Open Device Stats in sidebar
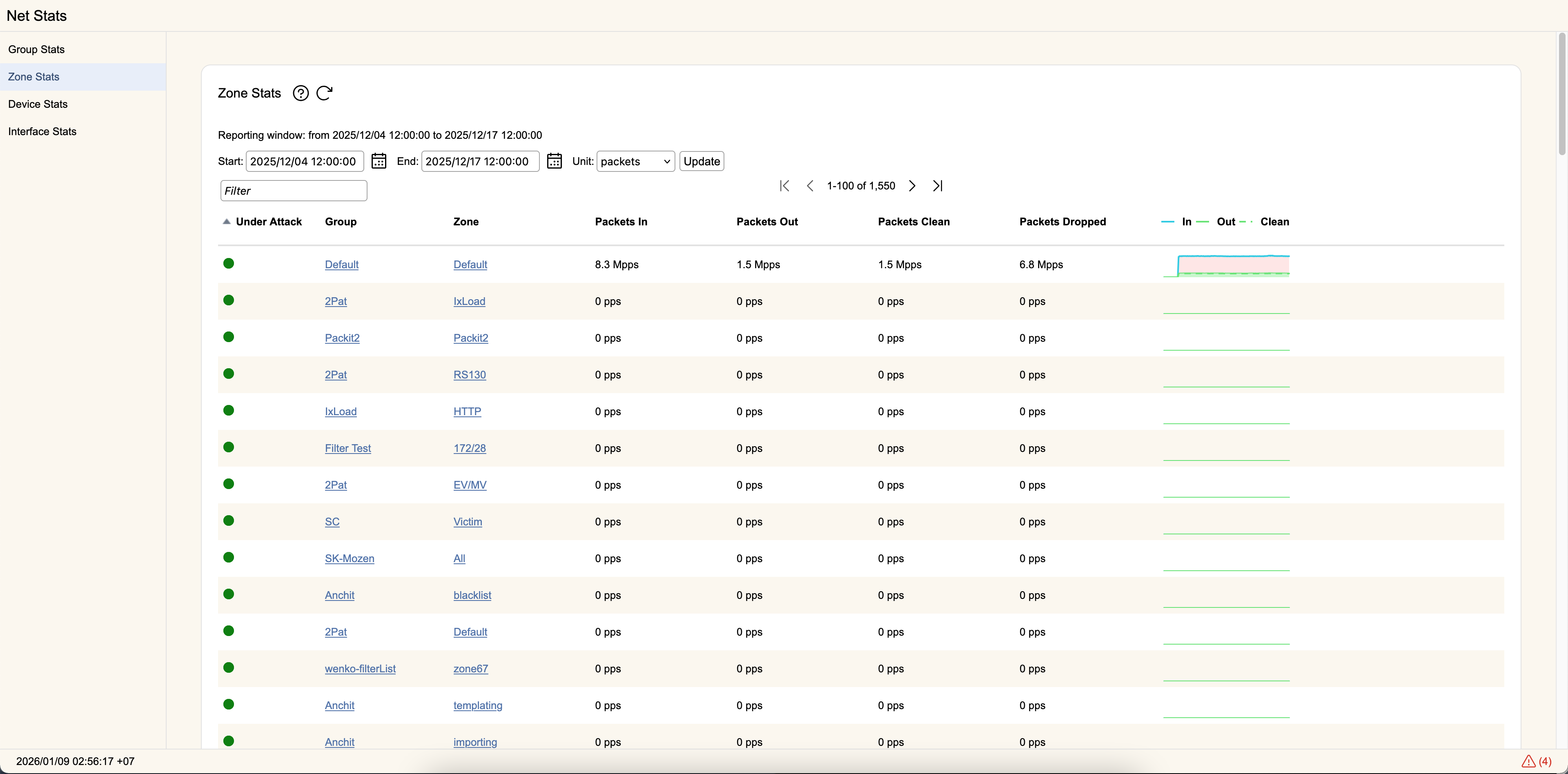The width and height of the screenshot is (1568, 774). [83, 104]
